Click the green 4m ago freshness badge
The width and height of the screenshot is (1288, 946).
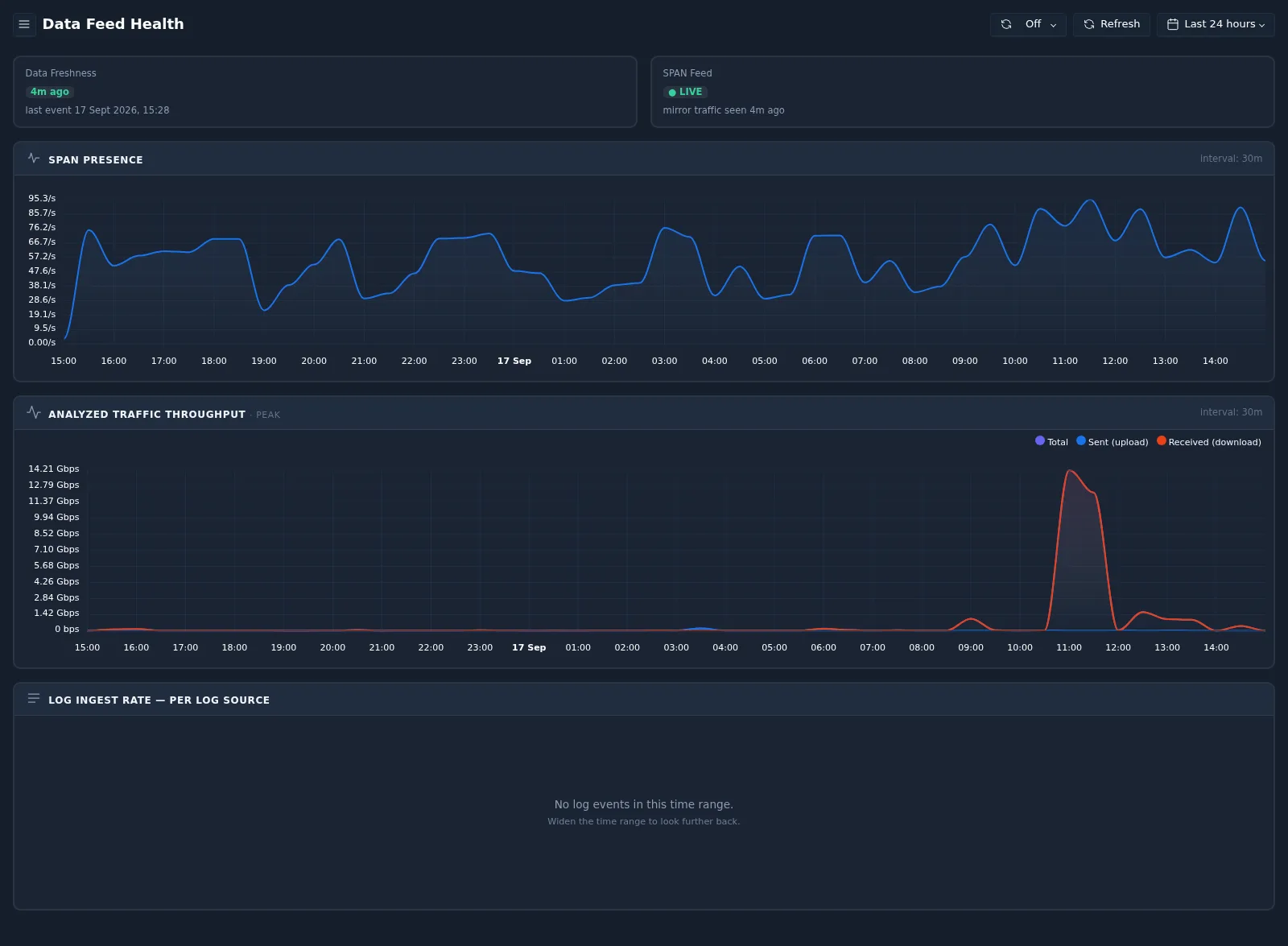tap(50, 92)
